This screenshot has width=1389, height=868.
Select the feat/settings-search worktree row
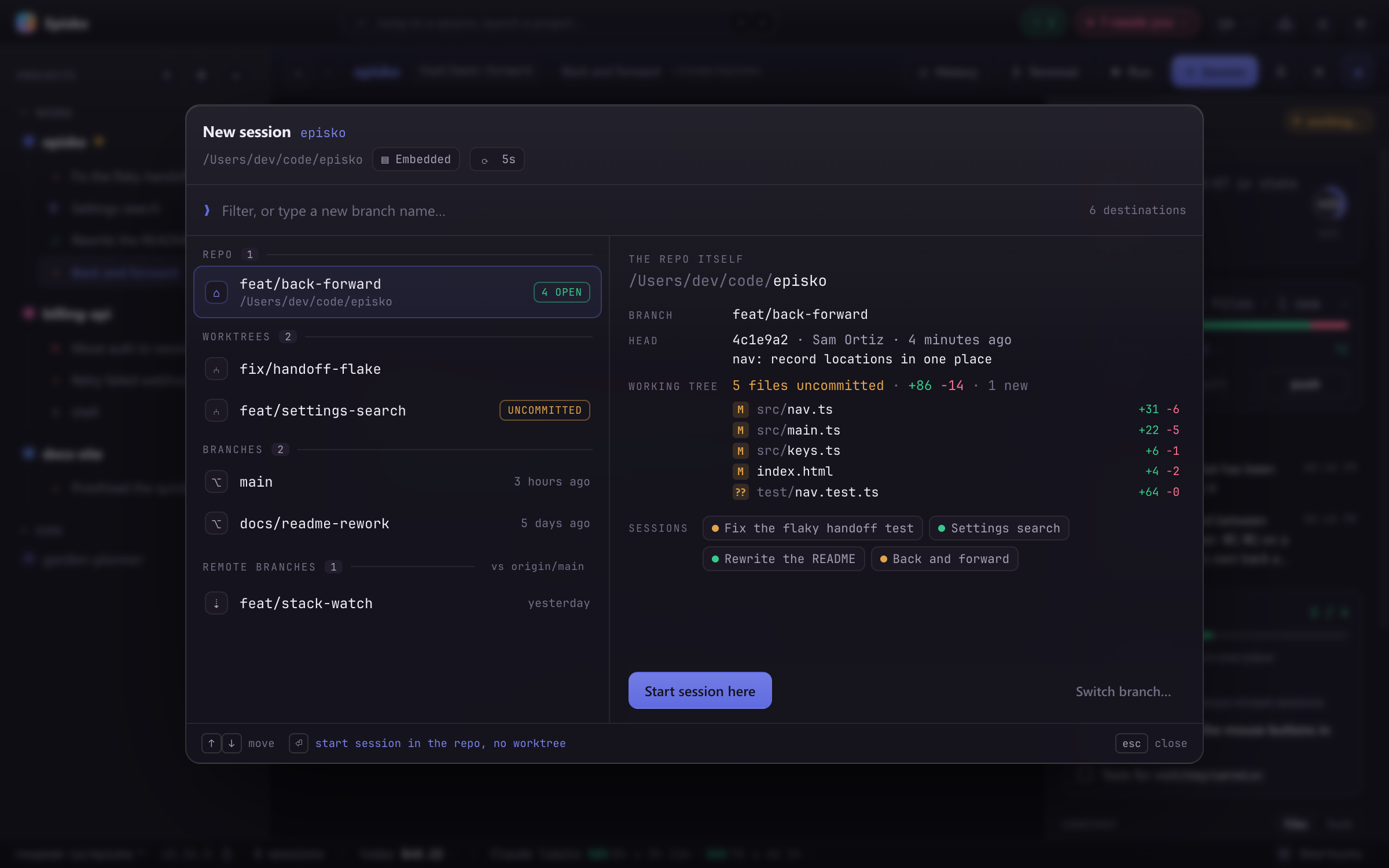(x=398, y=411)
